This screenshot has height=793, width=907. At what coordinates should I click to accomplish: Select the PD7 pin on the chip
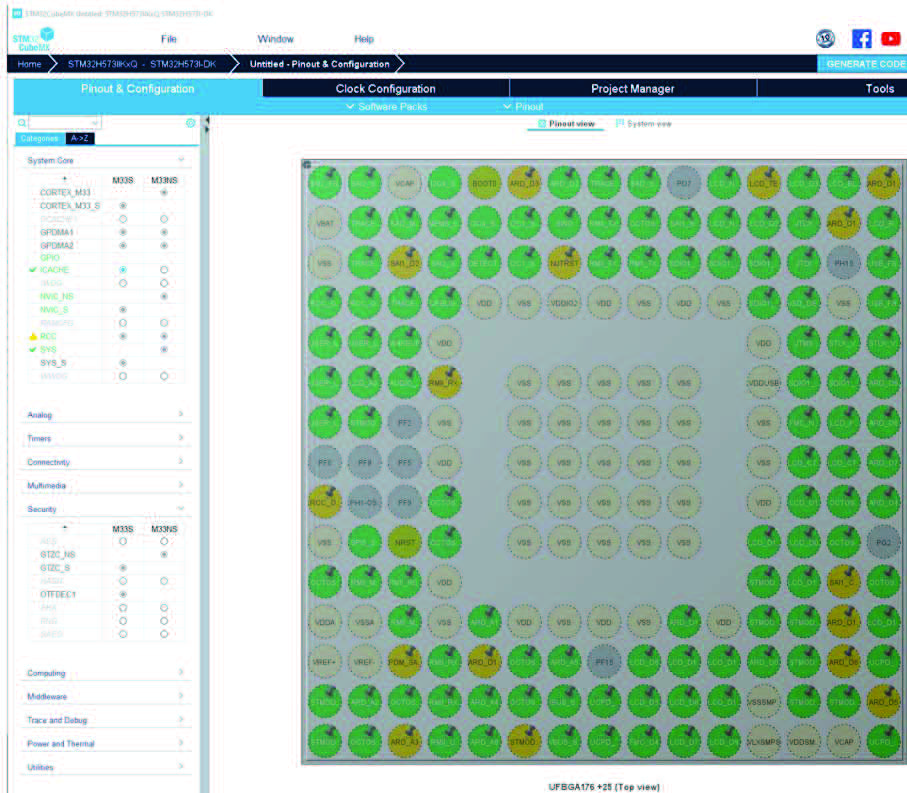click(684, 183)
